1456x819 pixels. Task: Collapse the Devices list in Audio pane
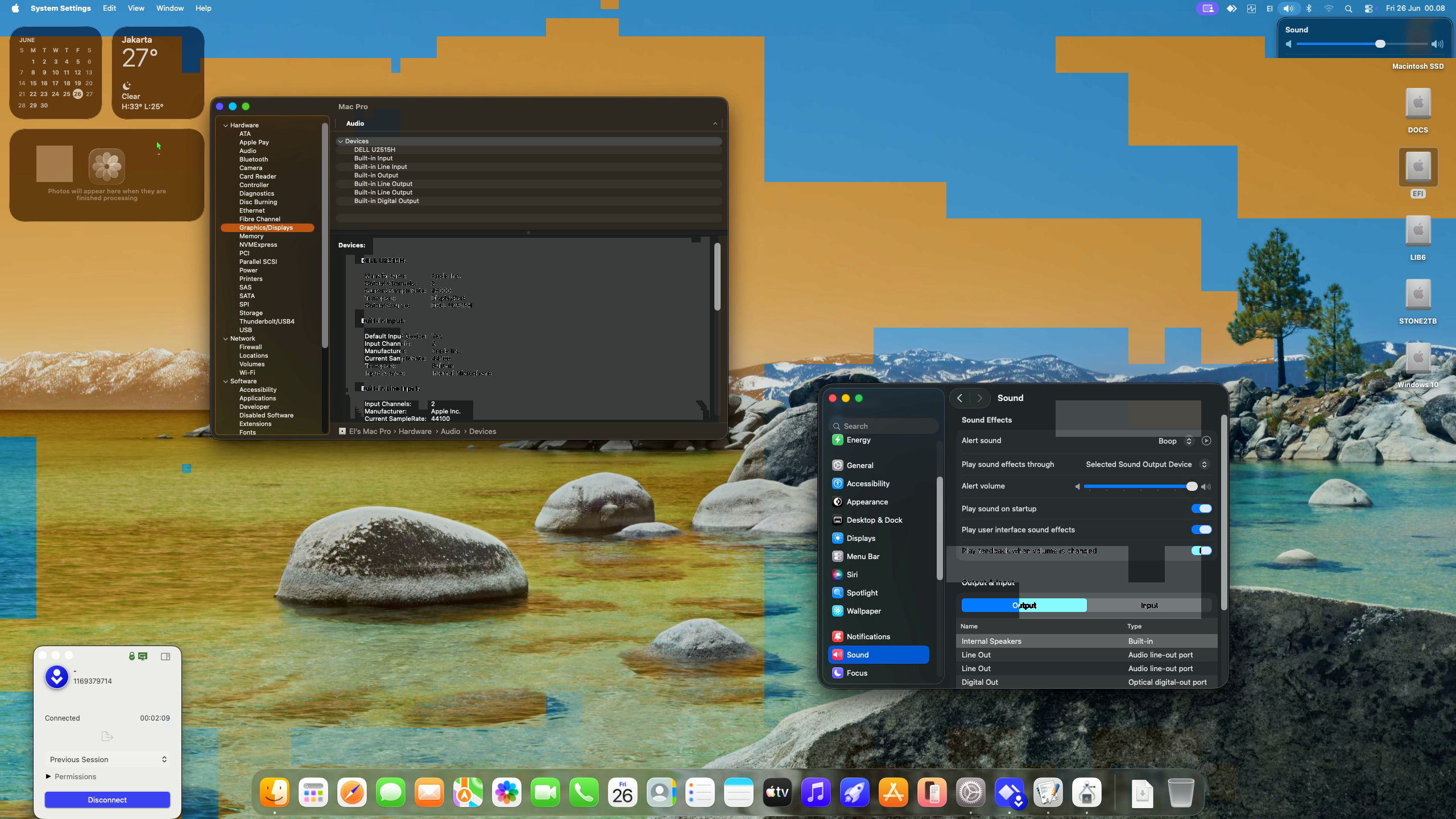pos(340,141)
